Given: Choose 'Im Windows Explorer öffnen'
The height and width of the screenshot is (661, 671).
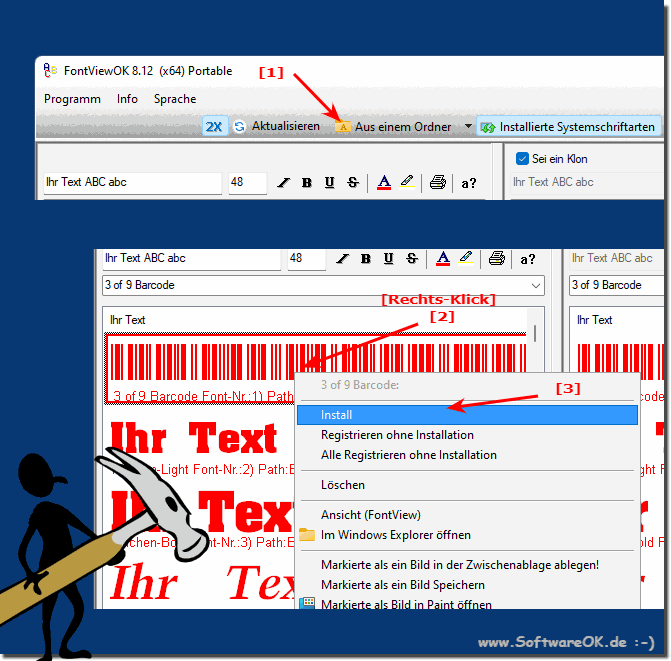Looking at the screenshot, I should click(467, 535).
